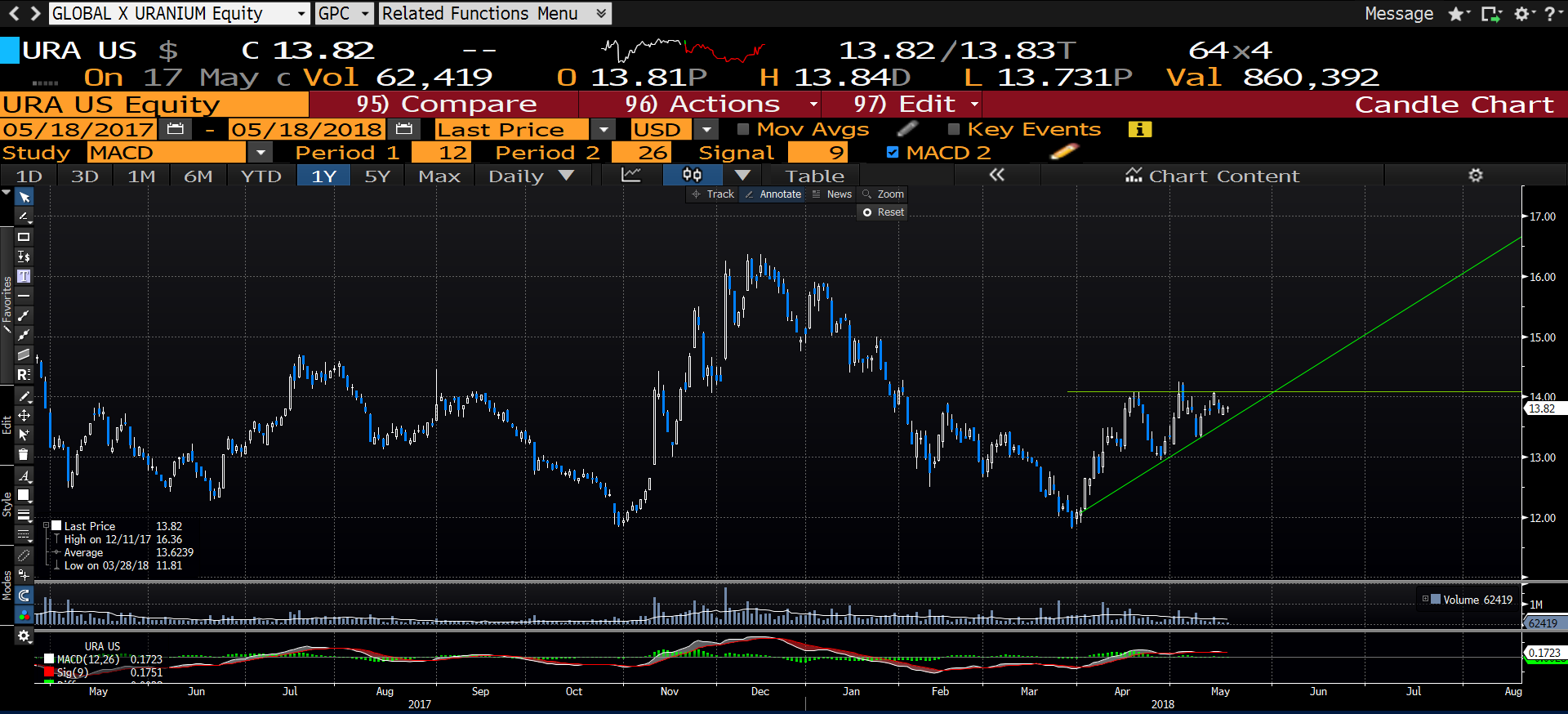Edit moving averages with pencil icon
1568x714 pixels.
click(x=906, y=129)
